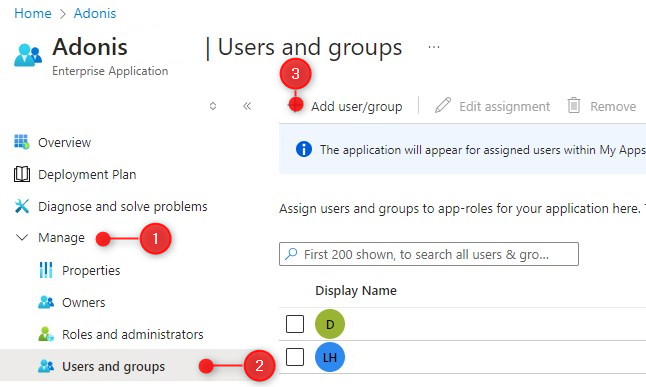Click Add user/group button

point(345,106)
